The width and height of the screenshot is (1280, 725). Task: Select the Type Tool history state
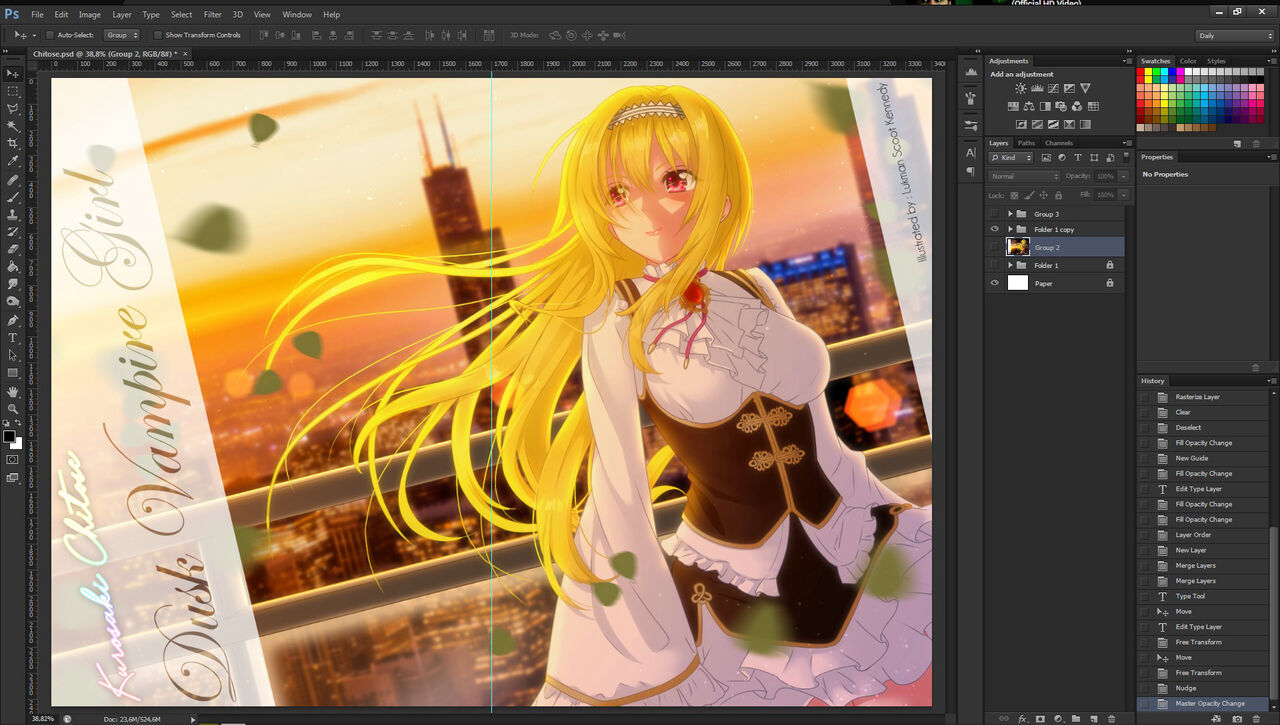tap(1205, 596)
